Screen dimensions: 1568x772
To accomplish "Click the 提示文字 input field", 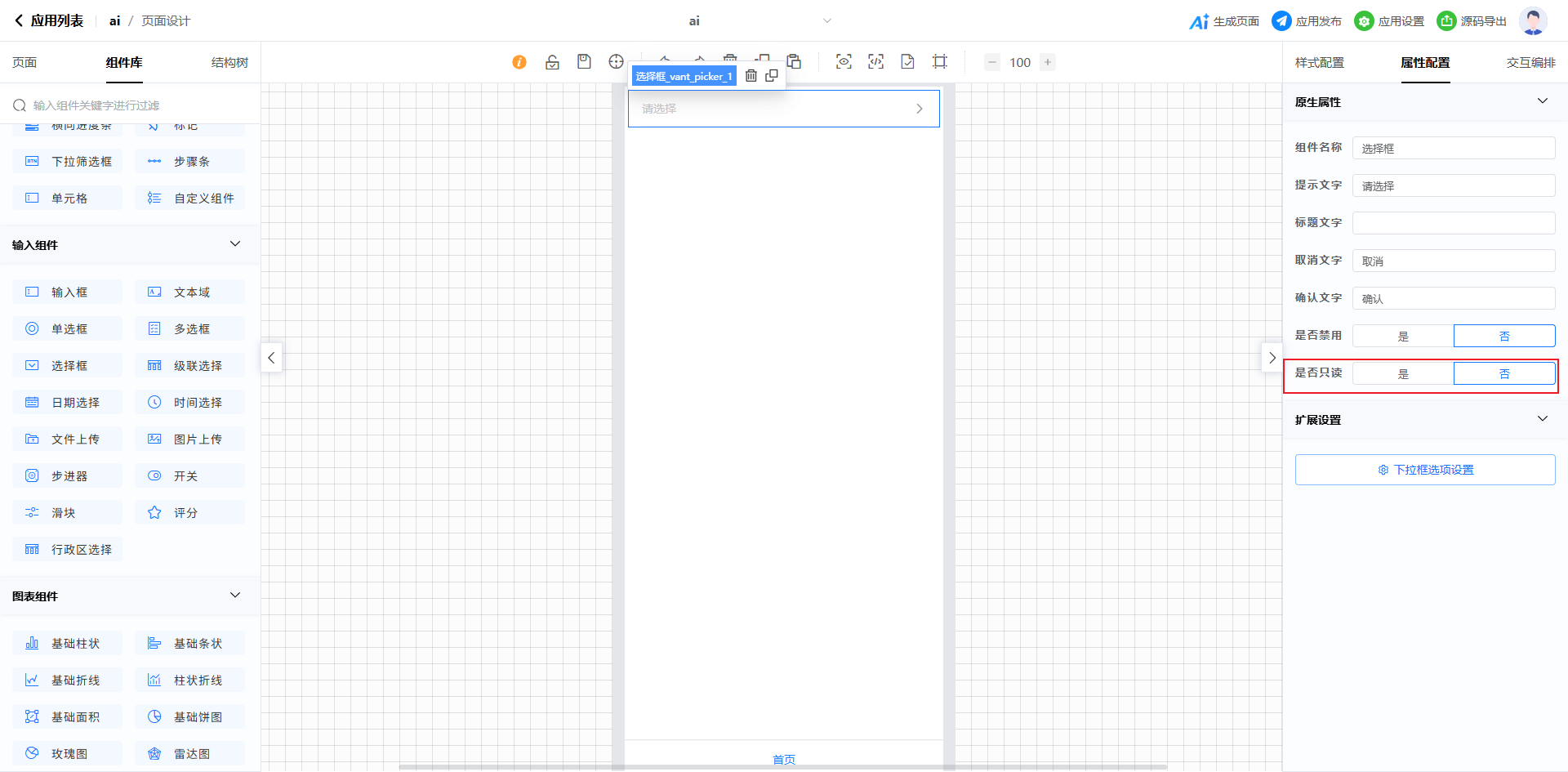I will pos(1454,186).
